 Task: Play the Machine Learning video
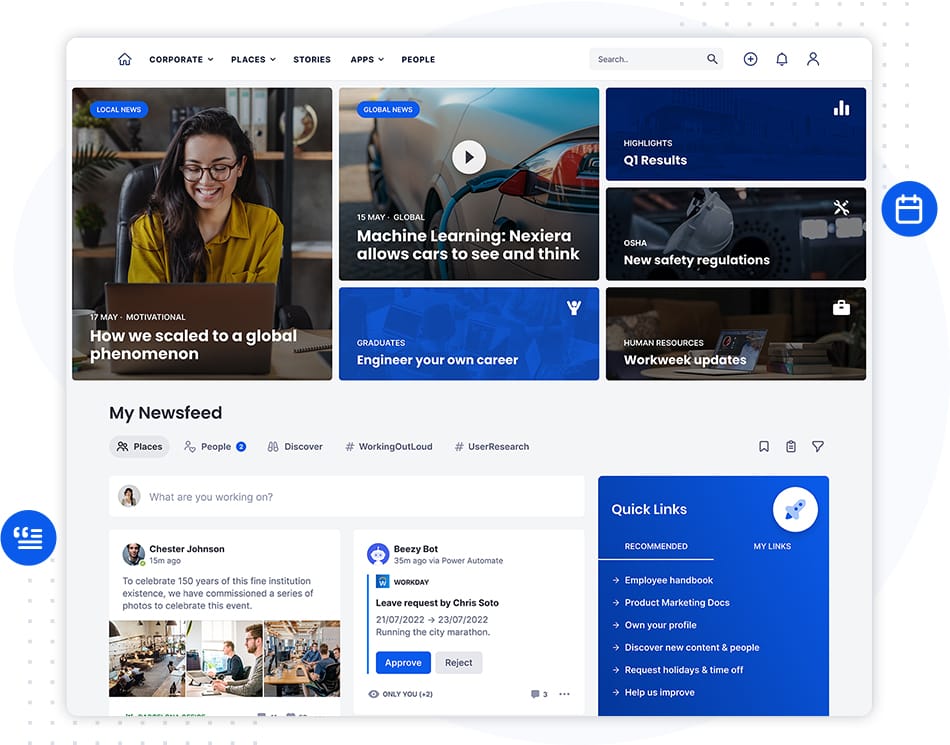click(x=468, y=157)
